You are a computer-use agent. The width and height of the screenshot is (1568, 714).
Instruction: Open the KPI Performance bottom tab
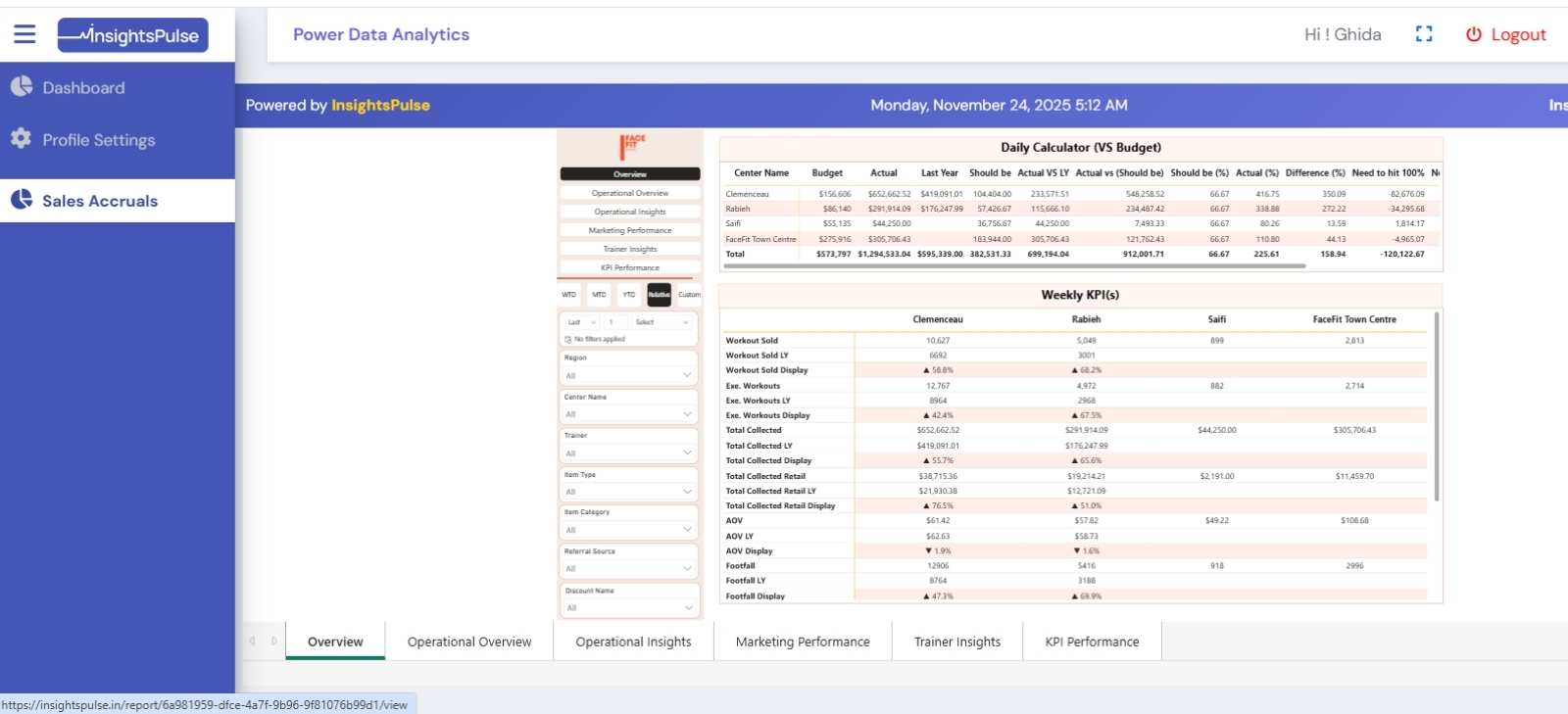(1091, 642)
